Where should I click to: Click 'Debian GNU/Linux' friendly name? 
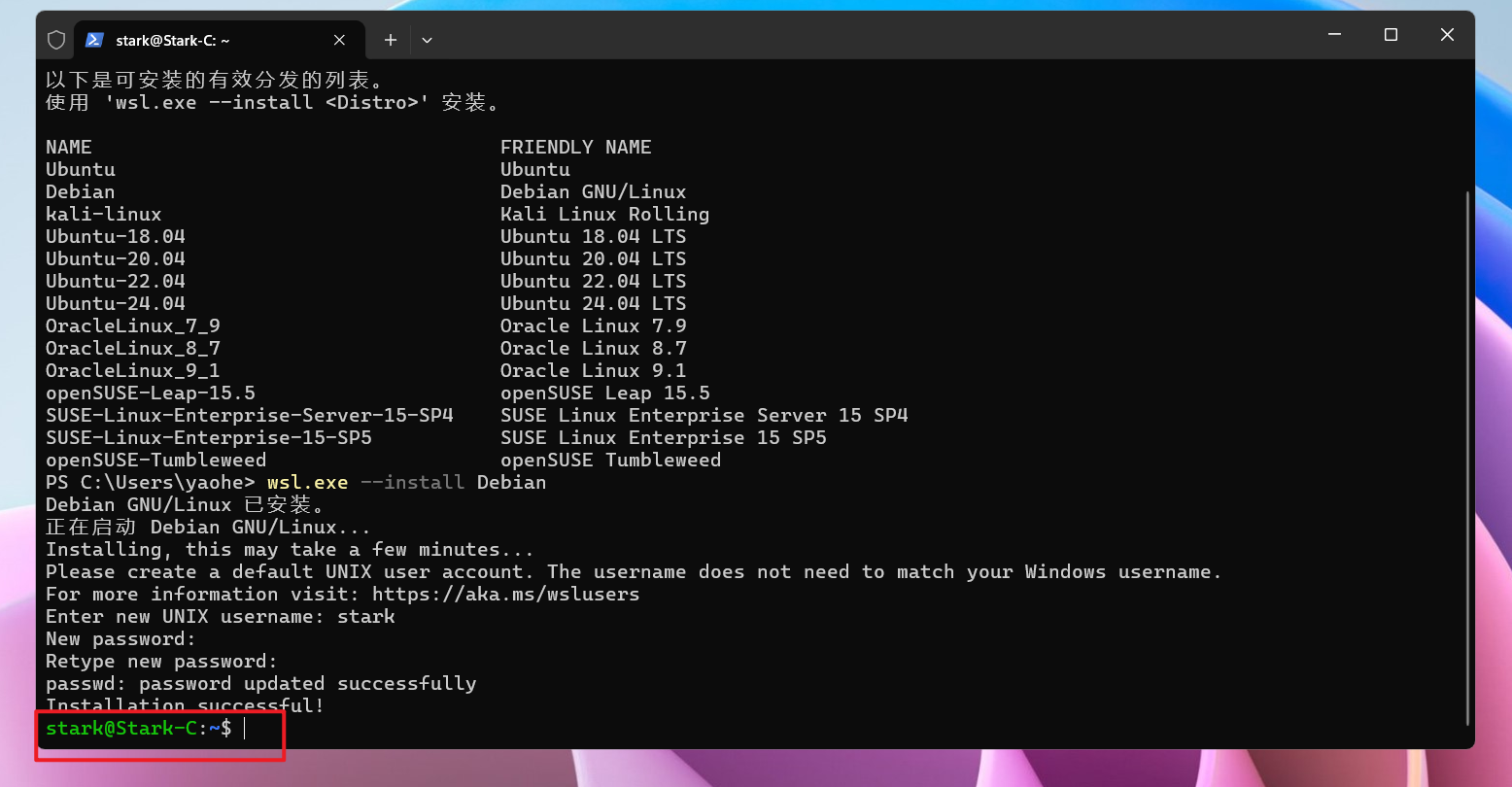594,191
